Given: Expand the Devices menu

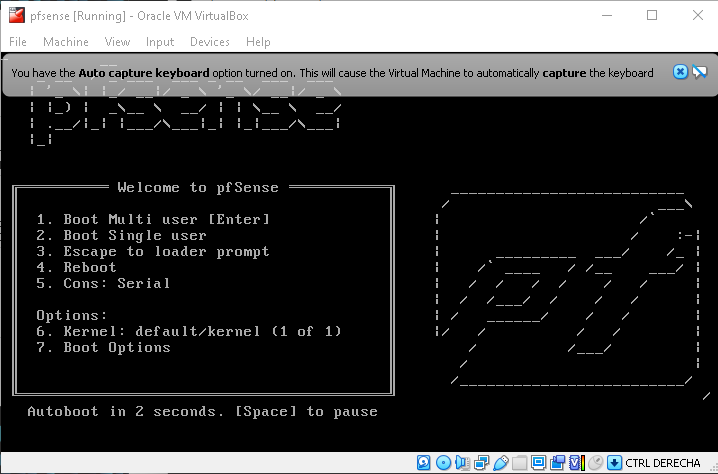Looking at the screenshot, I should point(209,42).
